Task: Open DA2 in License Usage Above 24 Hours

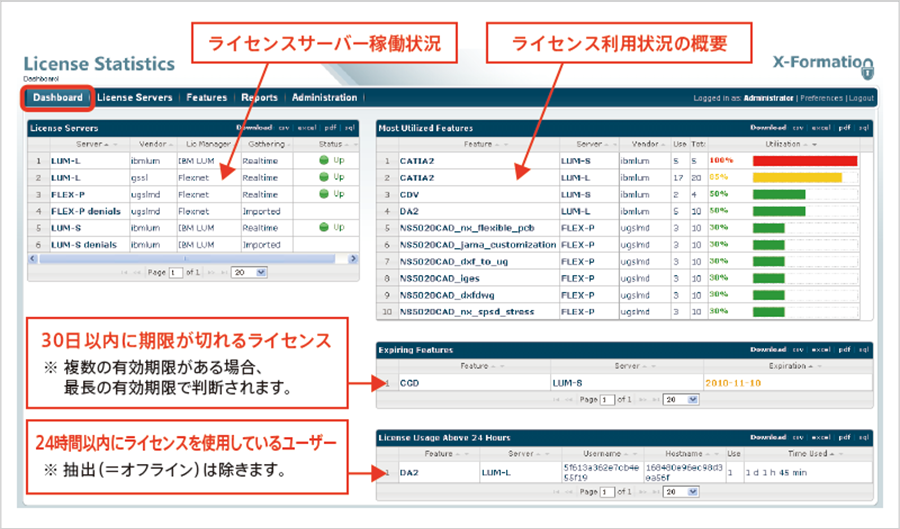Action: tap(409, 473)
